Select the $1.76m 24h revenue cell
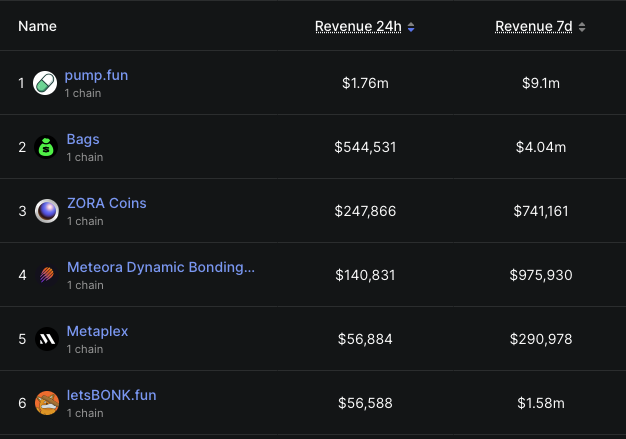Viewport: 626px width, 439px height. 365,83
